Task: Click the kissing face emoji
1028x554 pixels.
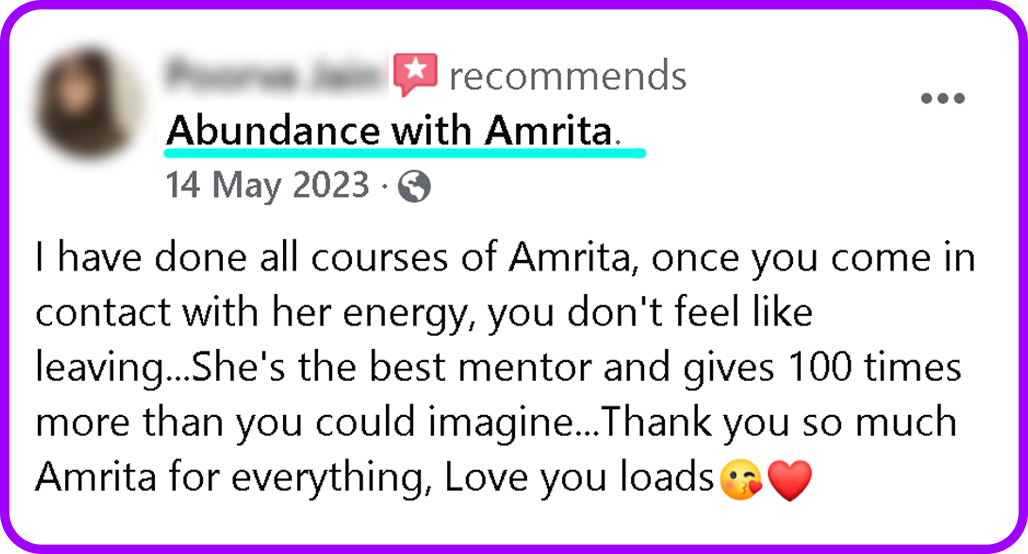Action: (x=741, y=481)
